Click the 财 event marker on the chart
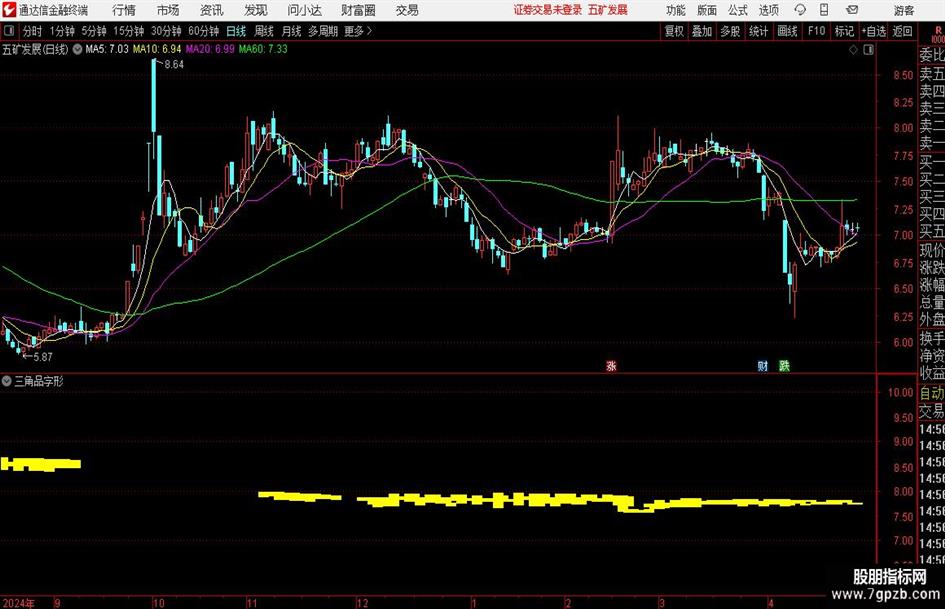The height and width of the screenshot is (609, 945). click(762, 365)
